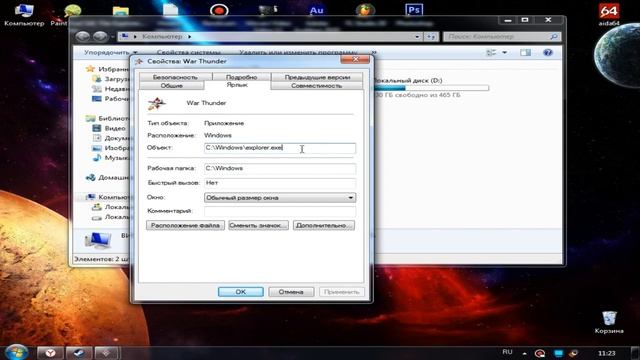
Task: Switch to the Совместимость tab
Action: click(316, 86)
